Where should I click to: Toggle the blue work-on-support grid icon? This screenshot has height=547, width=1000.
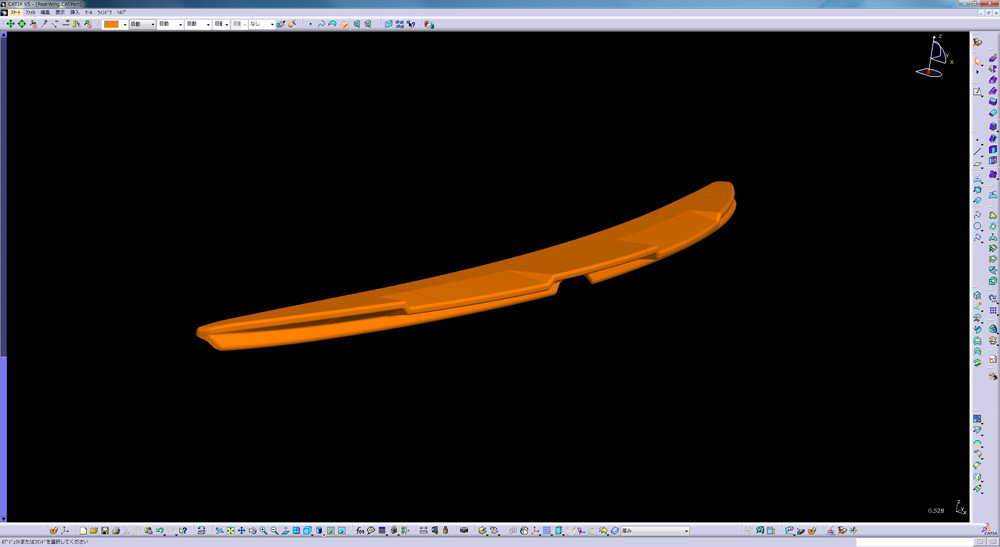(547, 530)
